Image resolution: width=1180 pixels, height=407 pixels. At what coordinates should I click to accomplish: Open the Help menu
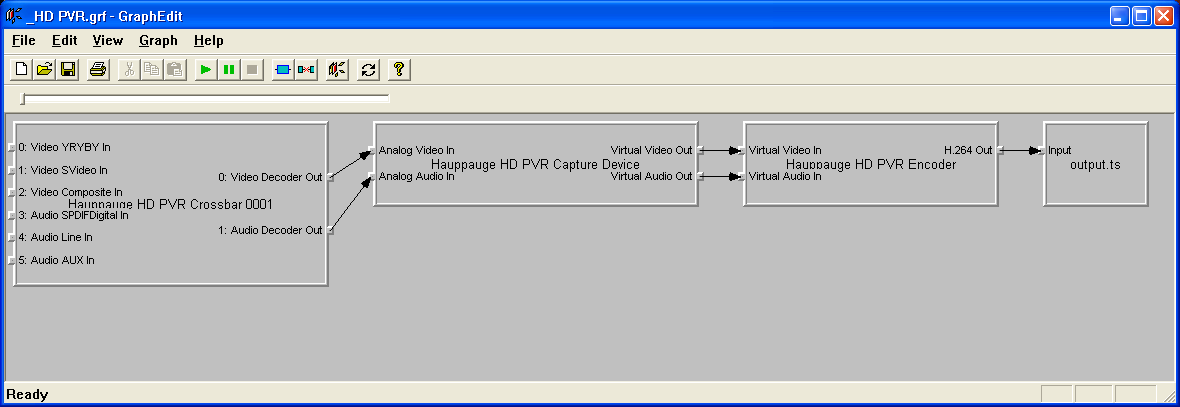tap(208, 41)
